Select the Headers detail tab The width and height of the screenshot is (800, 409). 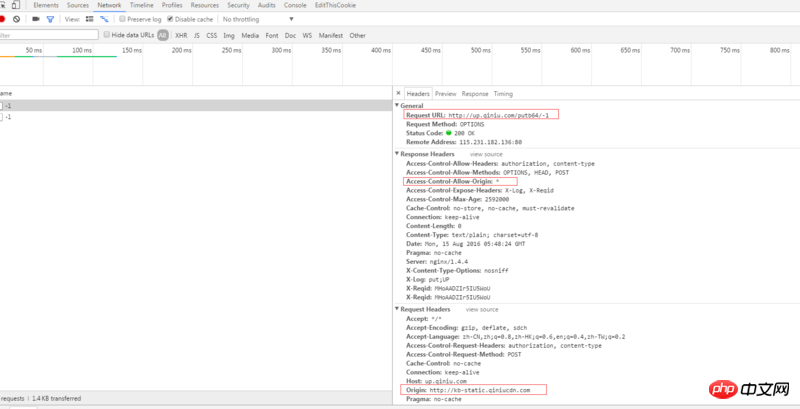(x=418, y=94)
